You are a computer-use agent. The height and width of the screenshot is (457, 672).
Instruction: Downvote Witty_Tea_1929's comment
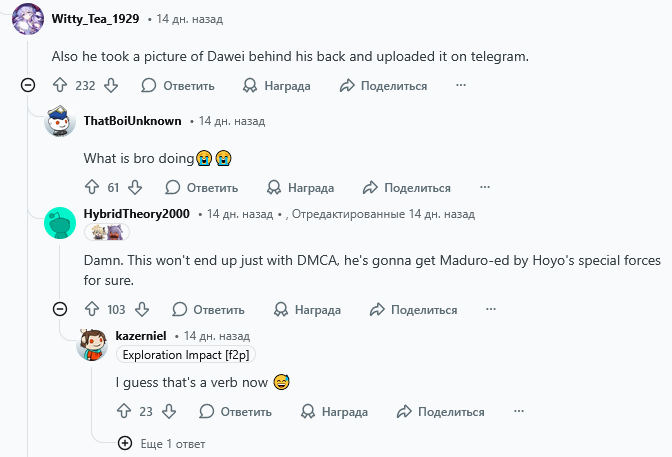(111, 86)
